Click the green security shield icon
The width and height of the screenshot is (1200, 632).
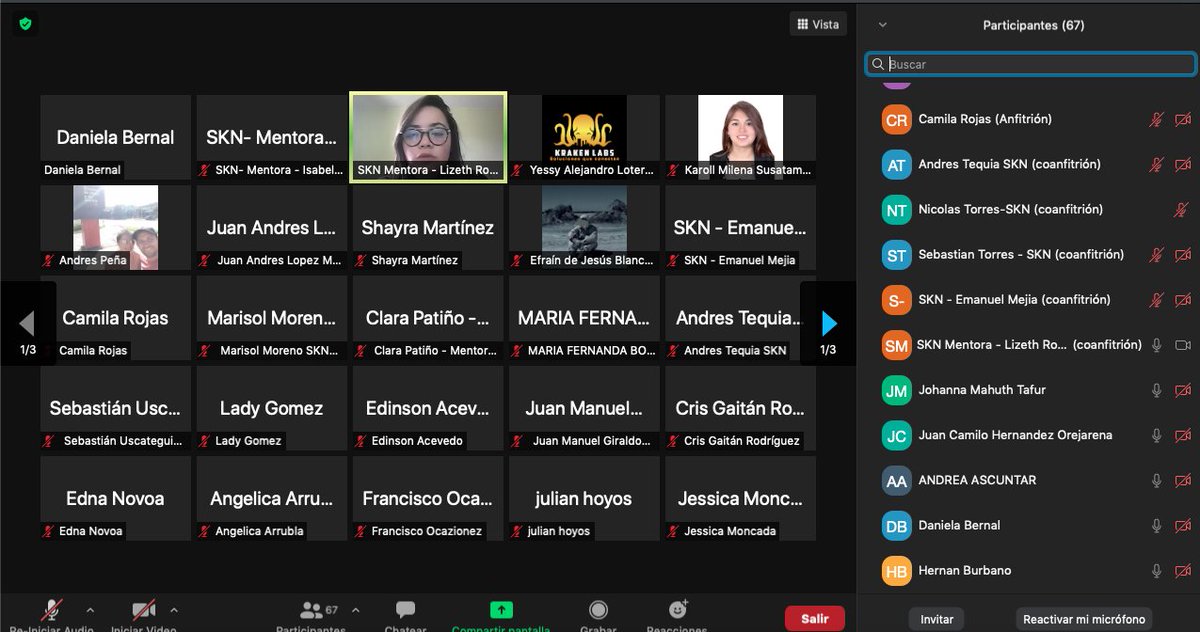[x=24, y=22]
